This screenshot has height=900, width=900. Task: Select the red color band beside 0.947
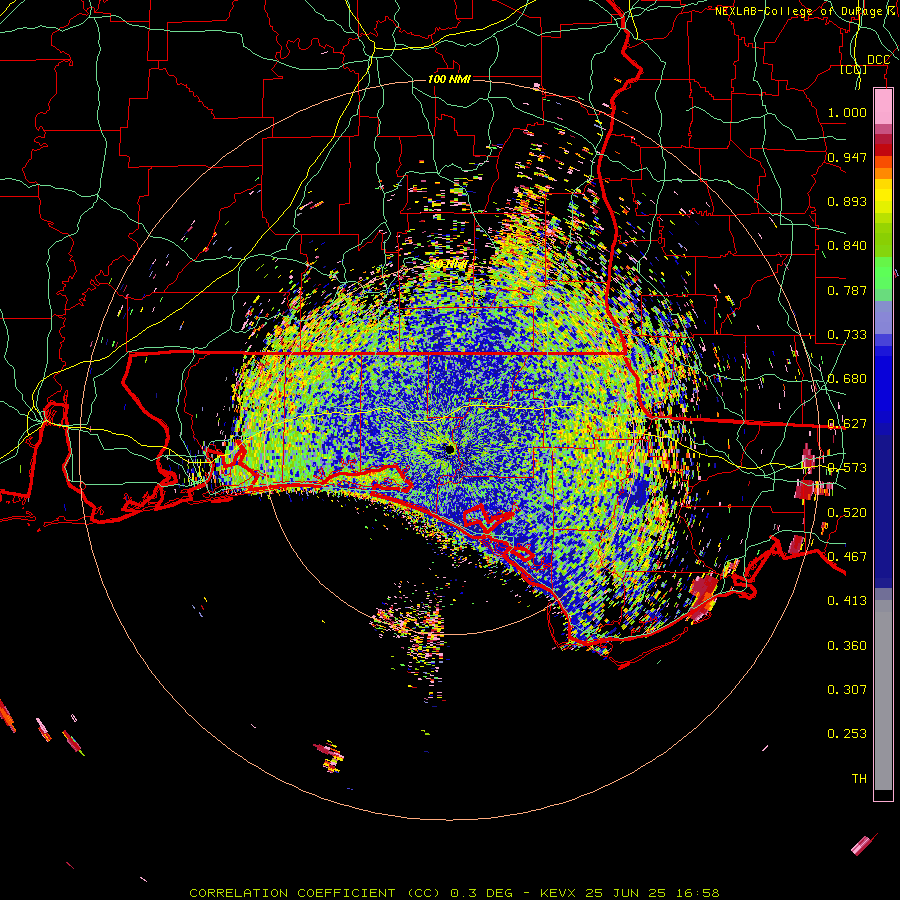883,150
